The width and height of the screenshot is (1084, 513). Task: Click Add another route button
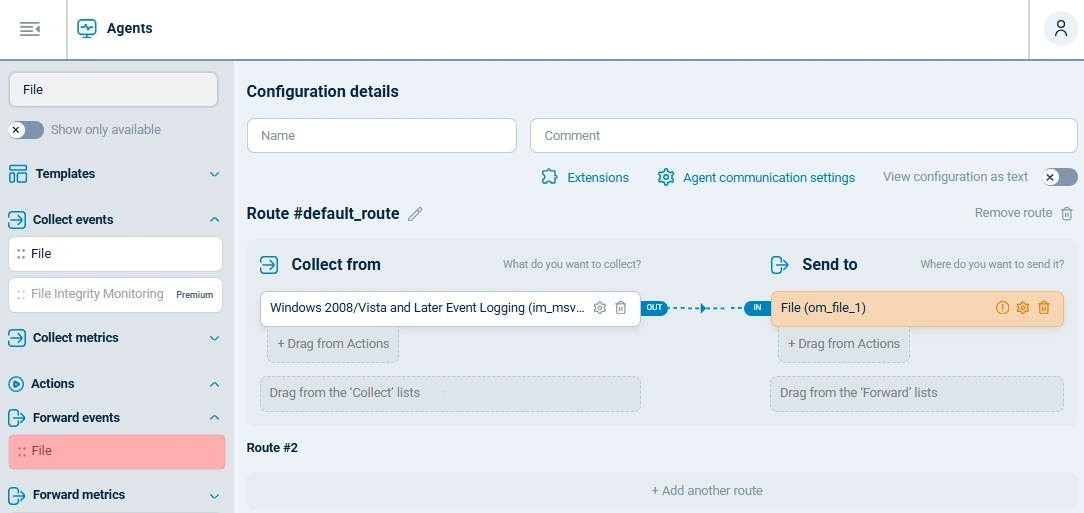pos(707,491)
